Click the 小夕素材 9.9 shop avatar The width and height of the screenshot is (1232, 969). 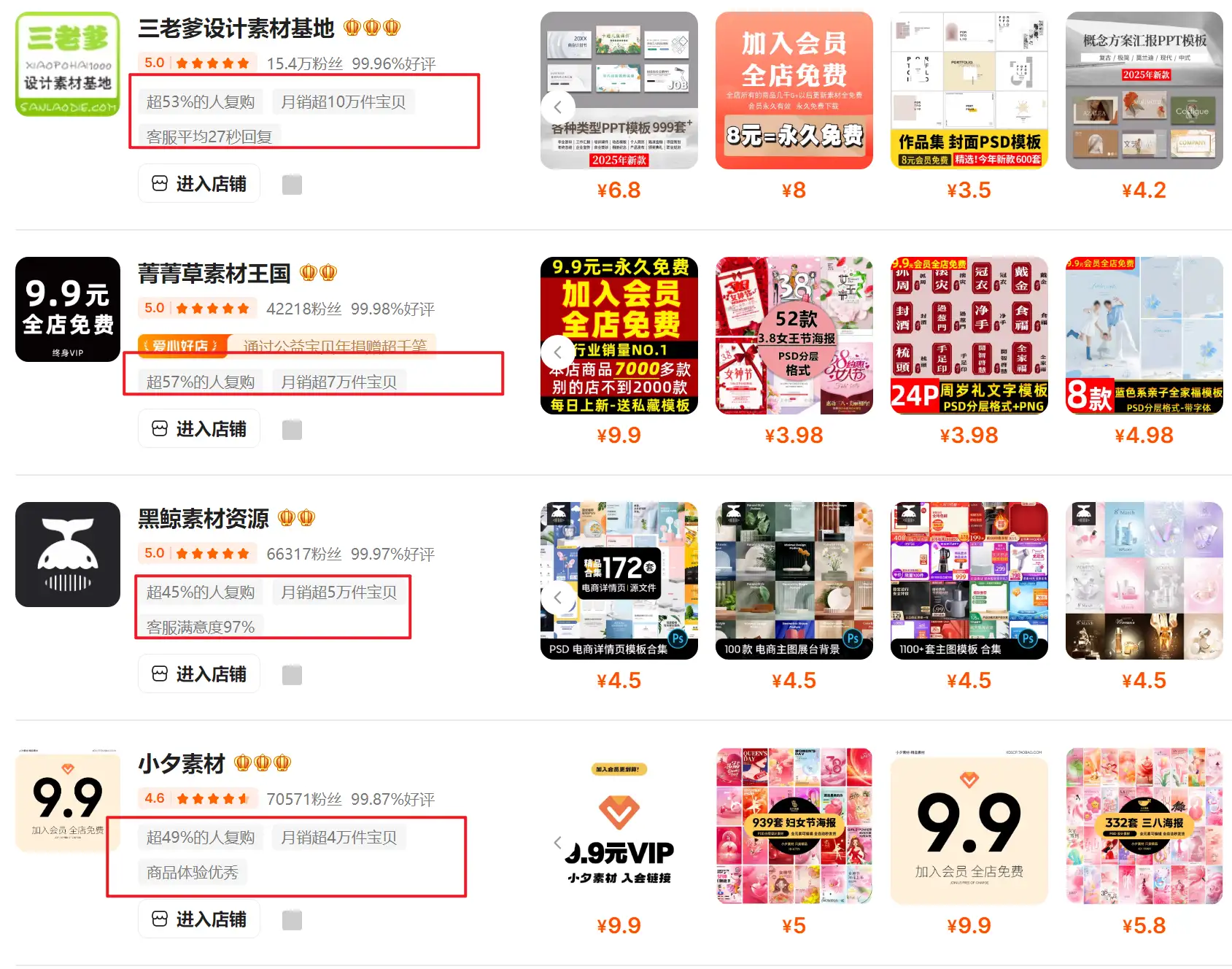click(68, 800)
